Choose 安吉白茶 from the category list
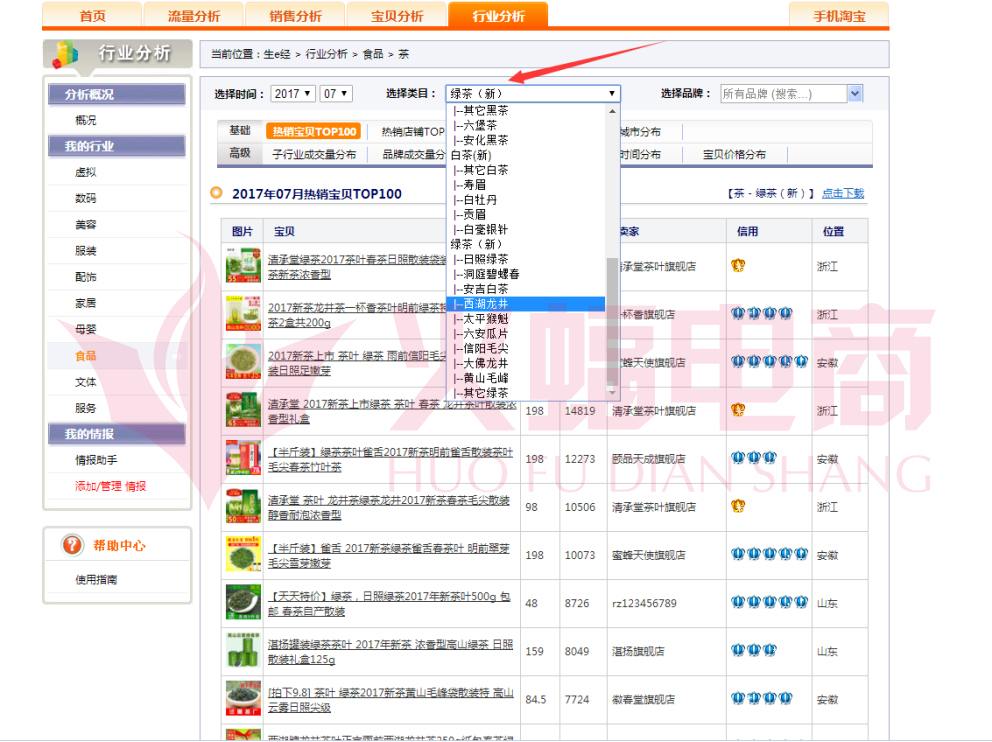 click(x=526, y=289)
